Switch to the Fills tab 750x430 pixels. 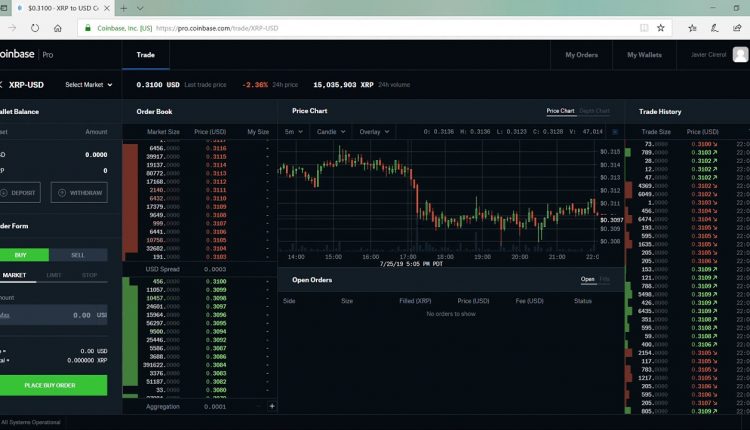tap(604, 279)
